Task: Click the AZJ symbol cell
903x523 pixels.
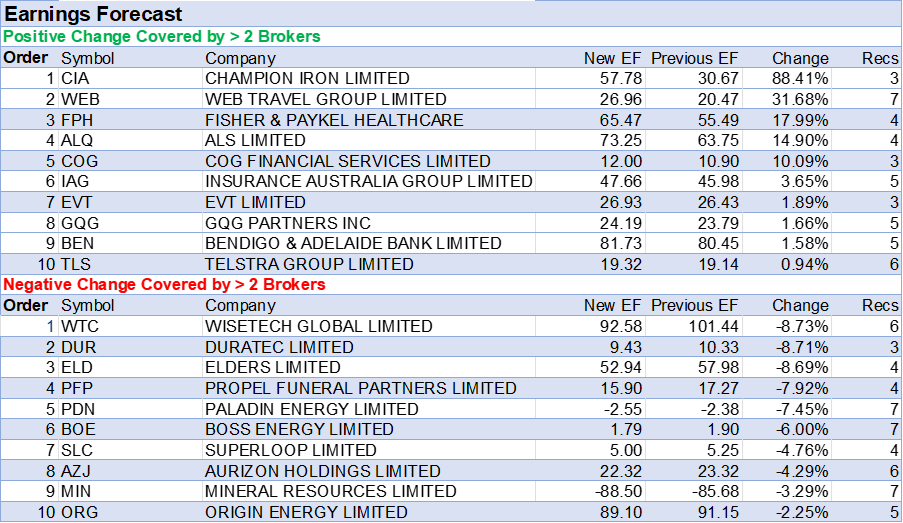Action: pyautogui.click(x=78, y=471)
